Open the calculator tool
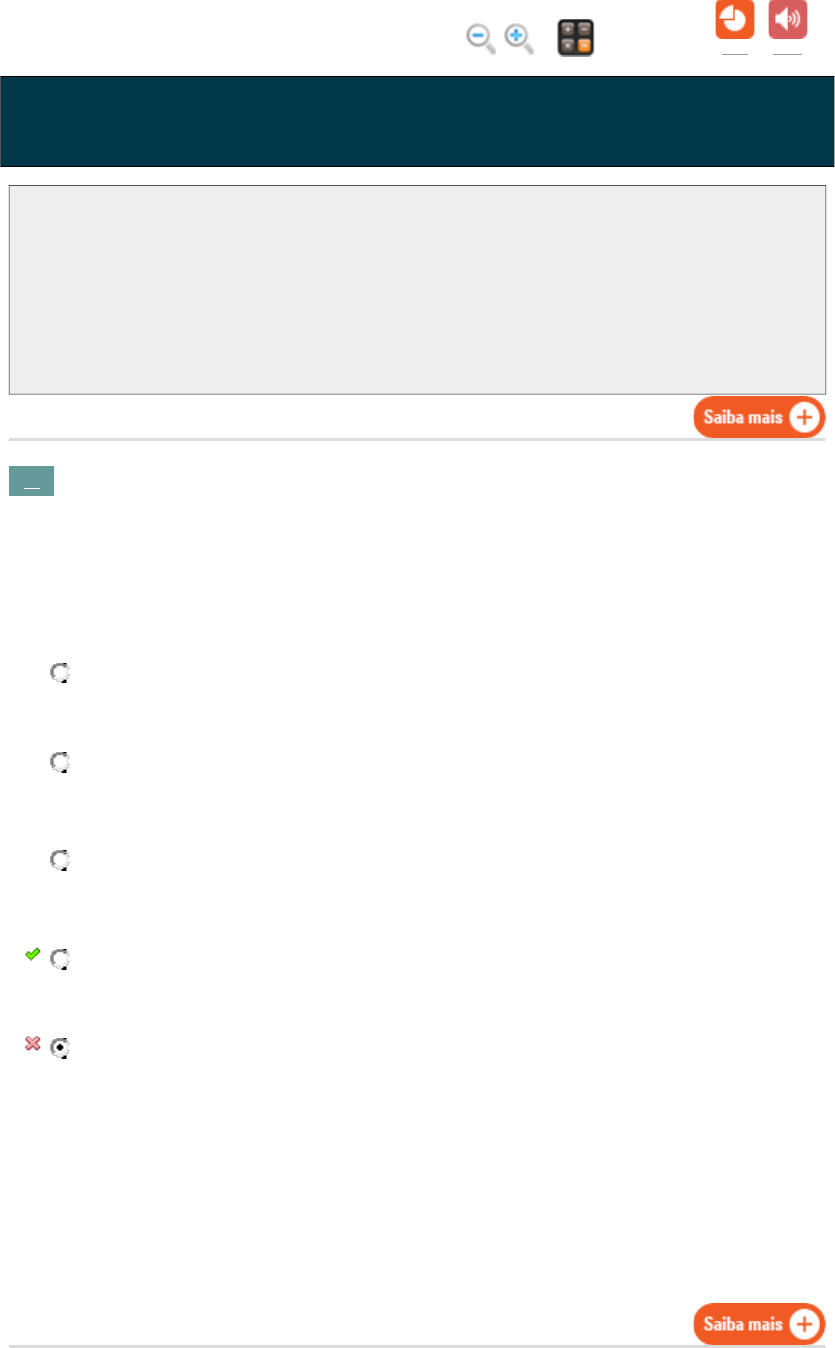Screen dimensions: 835x1348 pos(576,38)
